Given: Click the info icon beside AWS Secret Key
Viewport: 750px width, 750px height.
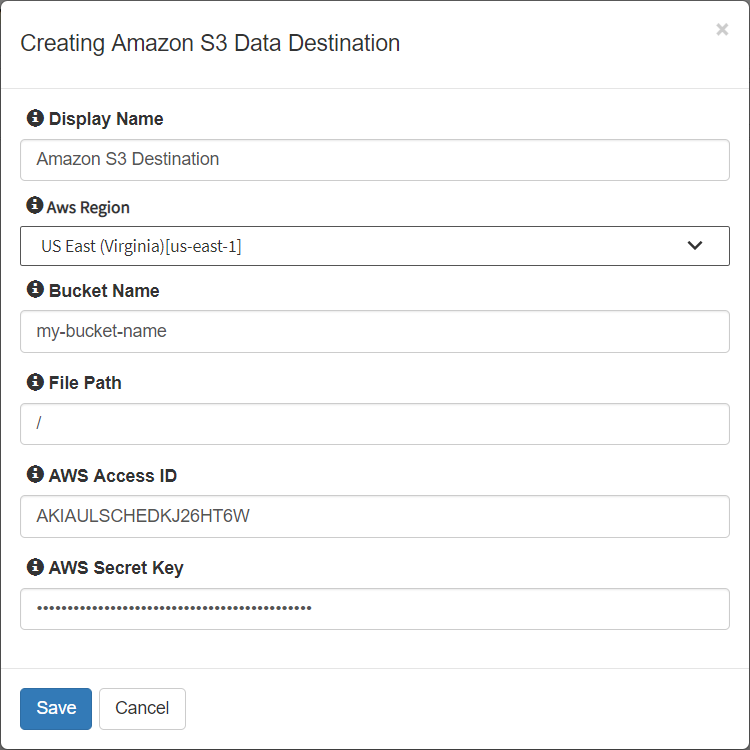Looking at the screenshot, I should coord(35,567).
